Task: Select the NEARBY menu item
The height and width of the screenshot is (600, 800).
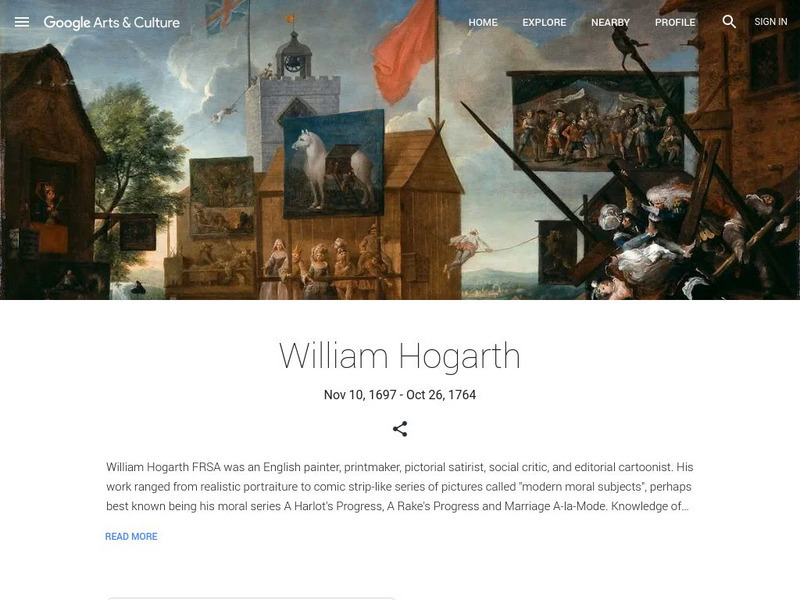Action: [x=610, y=22]
